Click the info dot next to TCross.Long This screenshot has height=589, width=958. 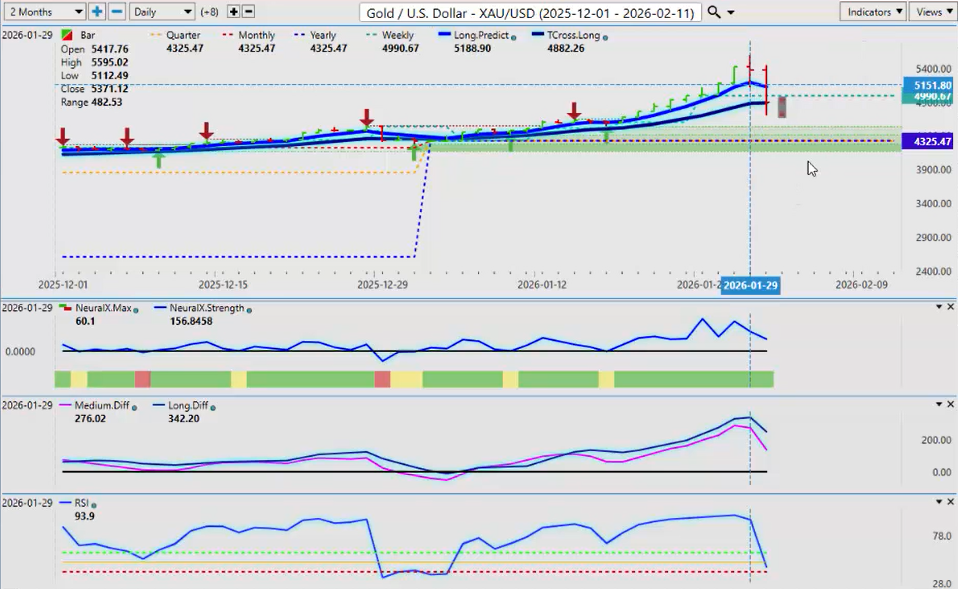606,37
